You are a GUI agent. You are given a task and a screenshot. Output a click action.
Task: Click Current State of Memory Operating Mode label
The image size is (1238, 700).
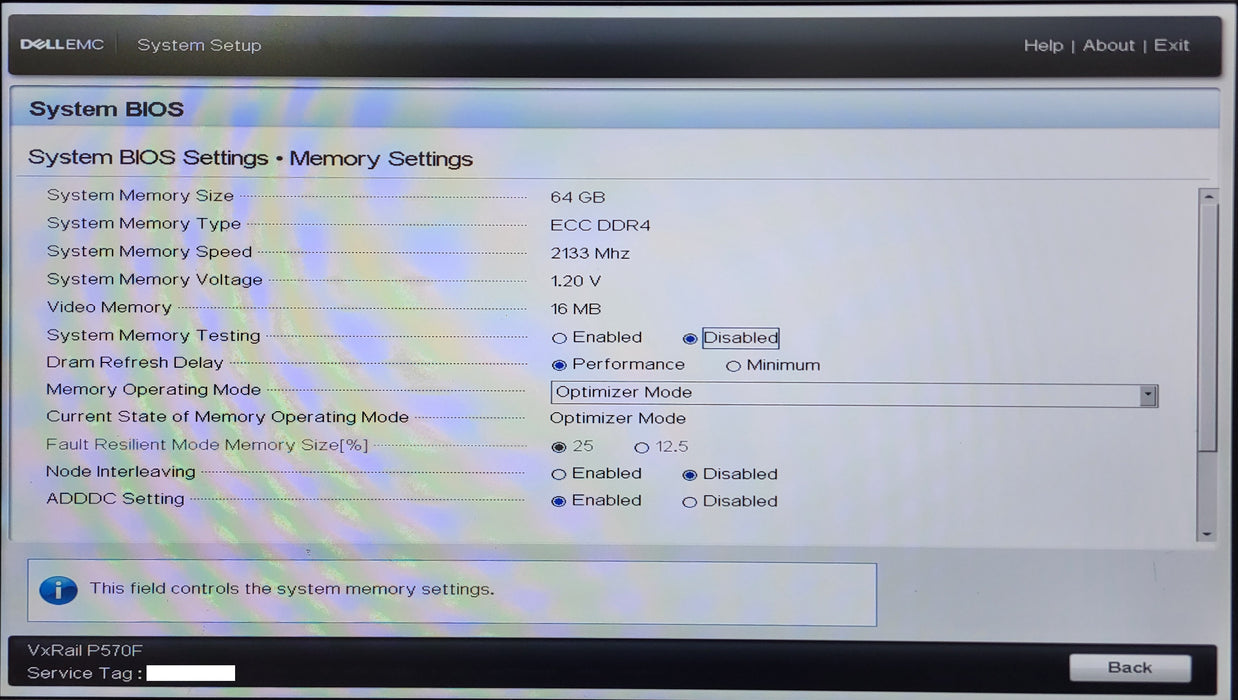tap(227, 417)
